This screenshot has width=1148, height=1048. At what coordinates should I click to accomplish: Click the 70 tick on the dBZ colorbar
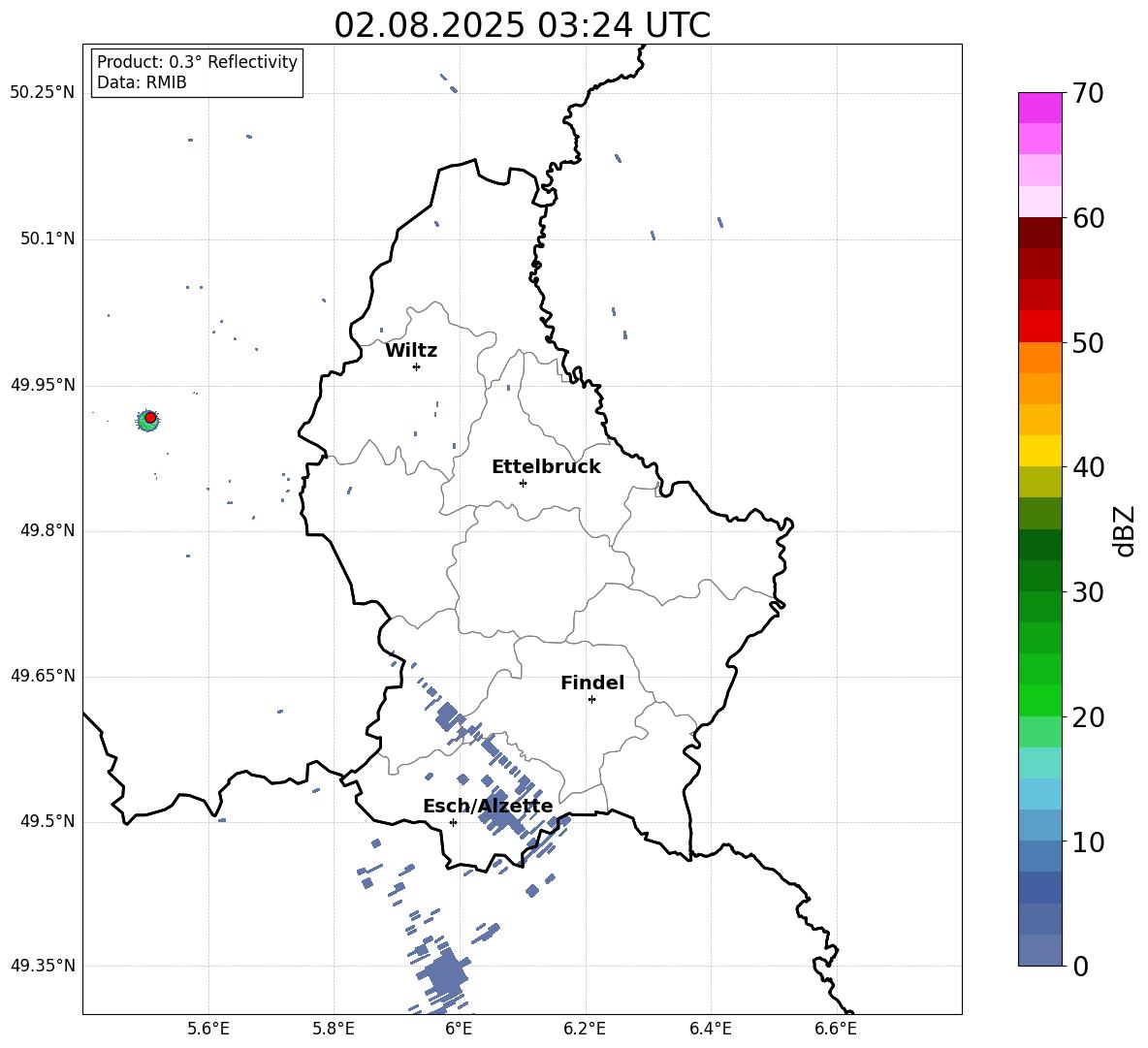click(1087, 93)
